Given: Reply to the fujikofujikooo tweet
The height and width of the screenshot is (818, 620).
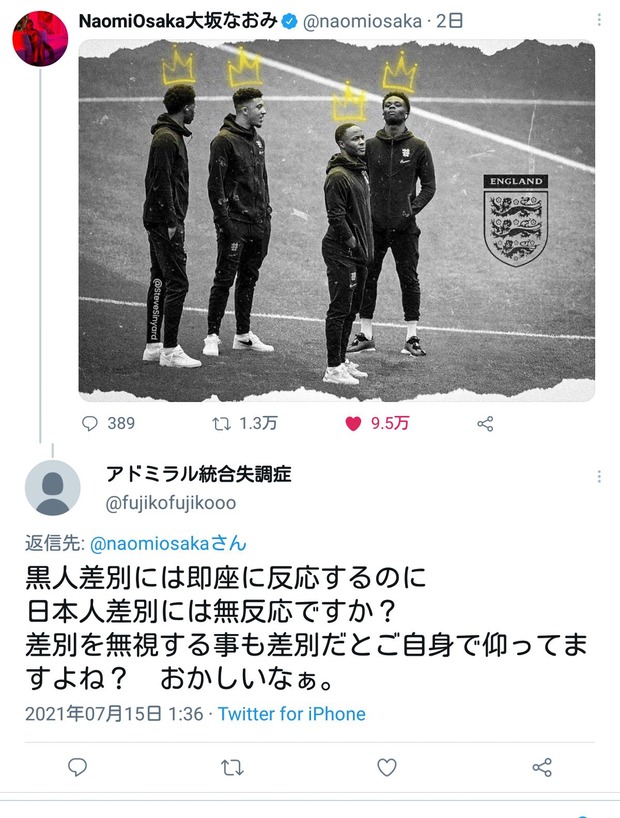Looking at the screenshot, I should point(77,767).
